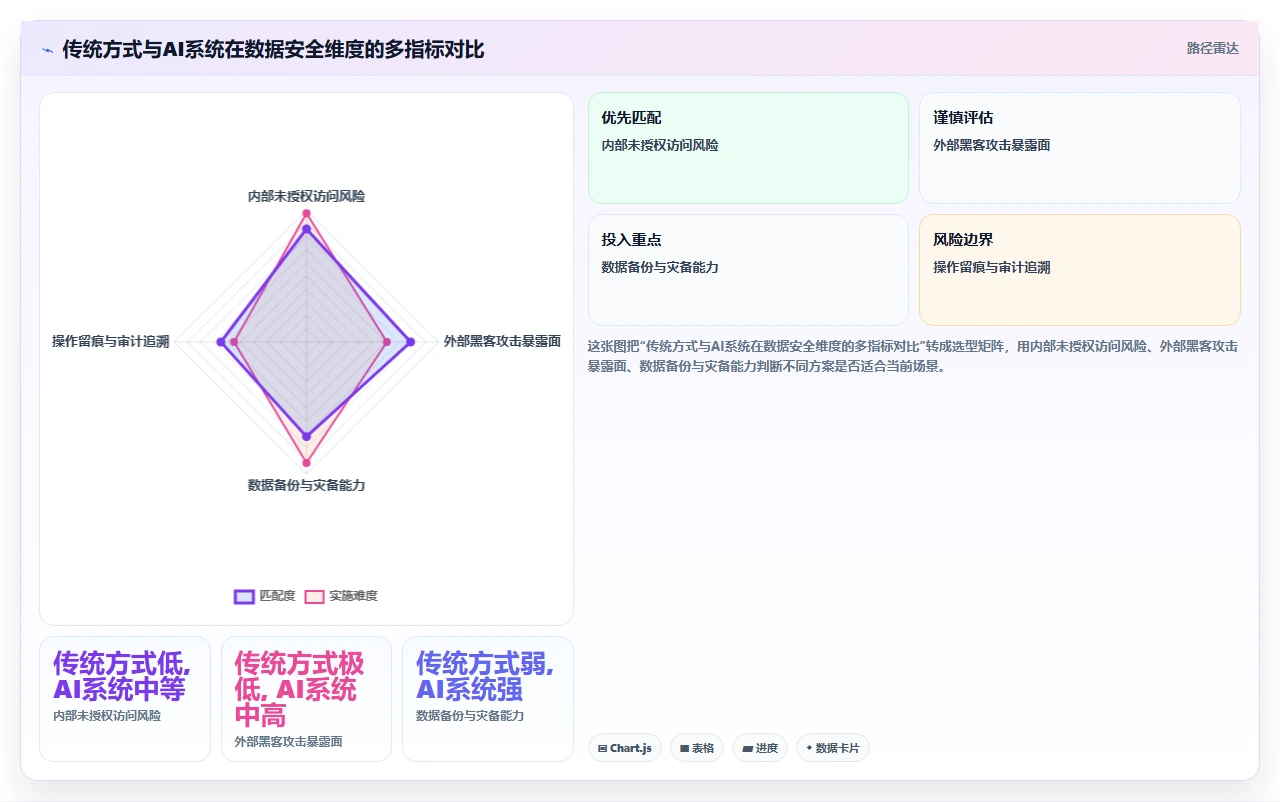Click the pink data point at the radar bottom
Screen dimensions: 1280x802
[307, 462]
